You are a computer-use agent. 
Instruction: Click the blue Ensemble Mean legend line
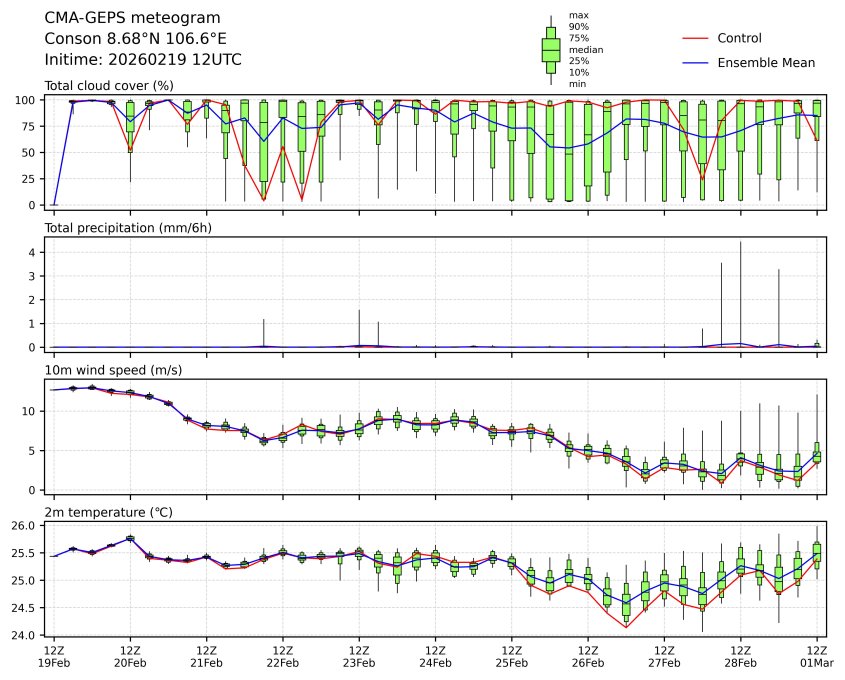point(694,62)
